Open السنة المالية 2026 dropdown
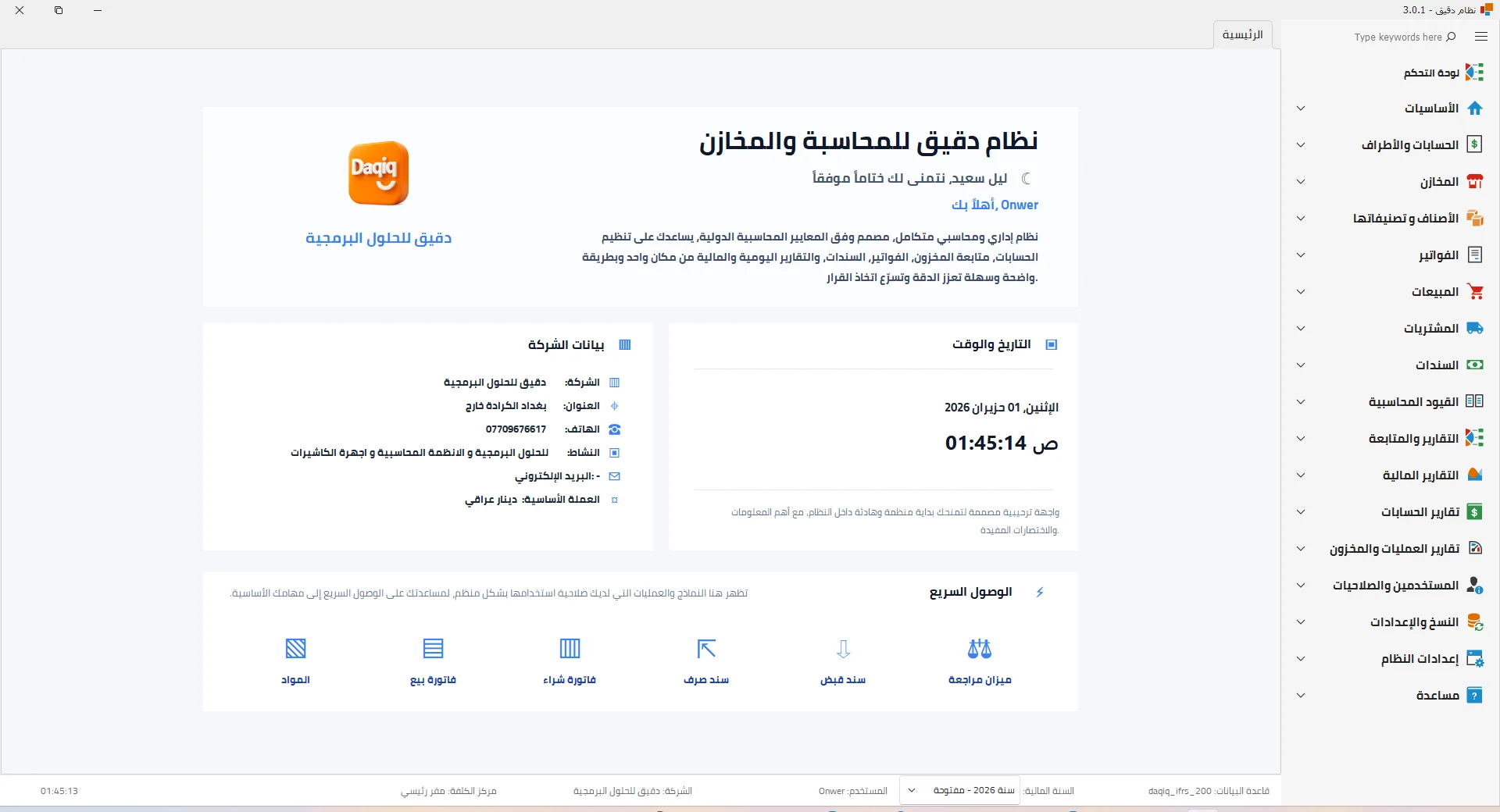Screen dimensions: 1500x812 (961, 790)
